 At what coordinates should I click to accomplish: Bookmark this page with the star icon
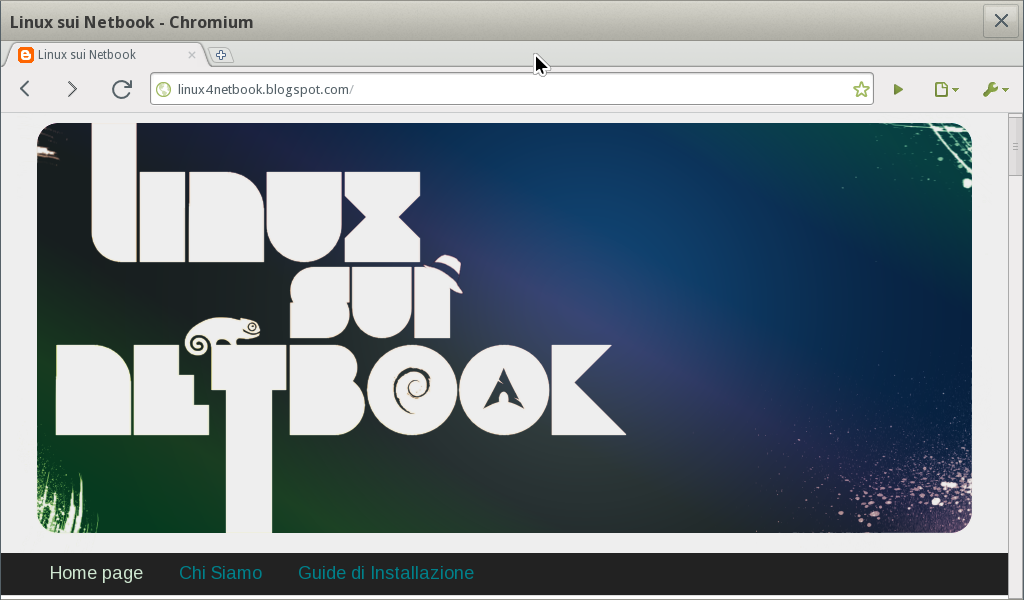point(861,89)
